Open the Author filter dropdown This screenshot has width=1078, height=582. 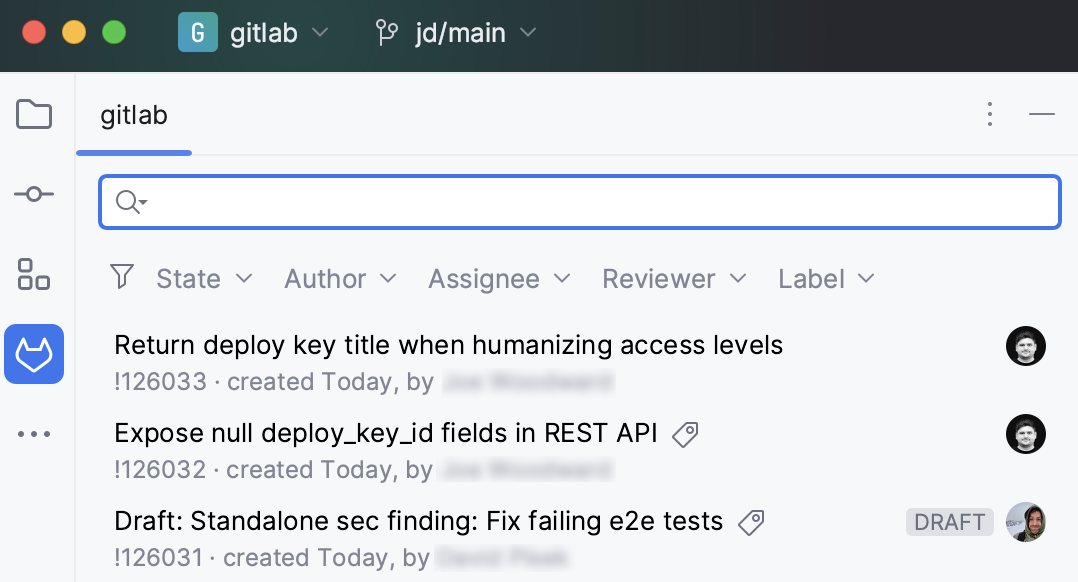340,279
